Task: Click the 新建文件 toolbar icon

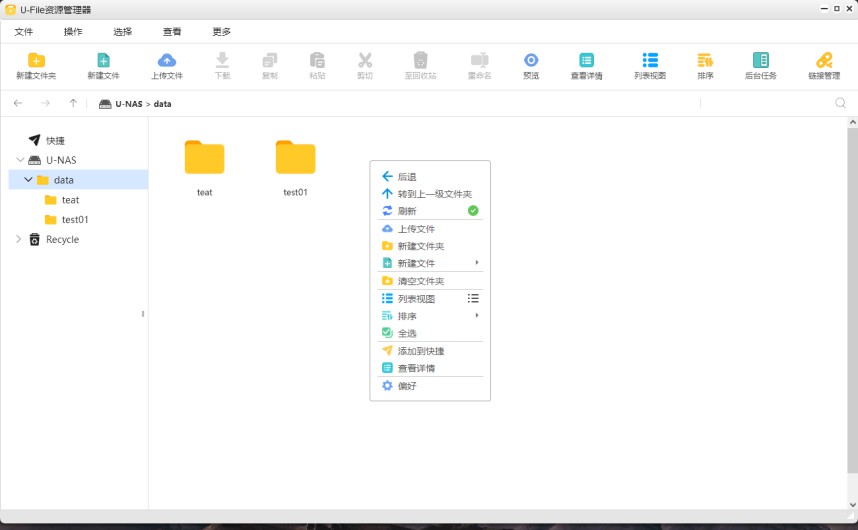Action: [x=103, y=60]
